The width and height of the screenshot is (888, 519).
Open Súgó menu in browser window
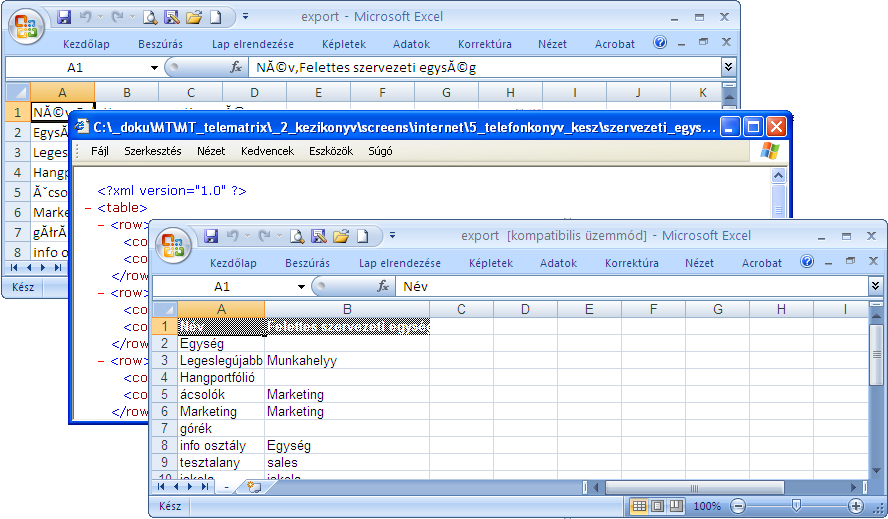pyautogui.click(x=380, y=151)
